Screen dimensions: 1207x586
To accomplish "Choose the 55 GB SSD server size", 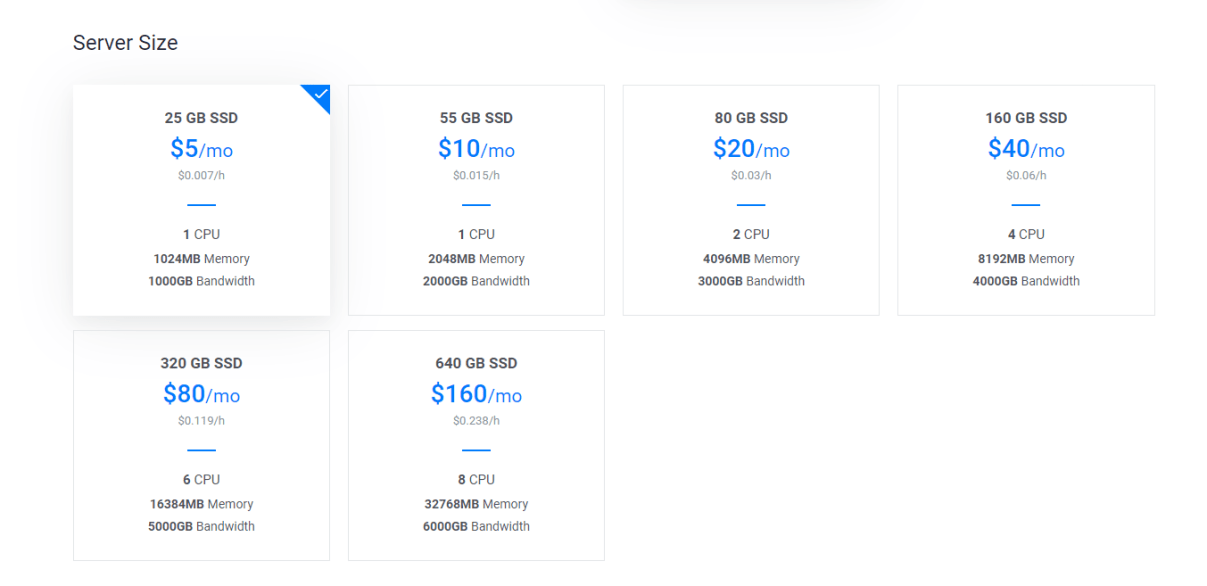I will [x=476, y=200].
